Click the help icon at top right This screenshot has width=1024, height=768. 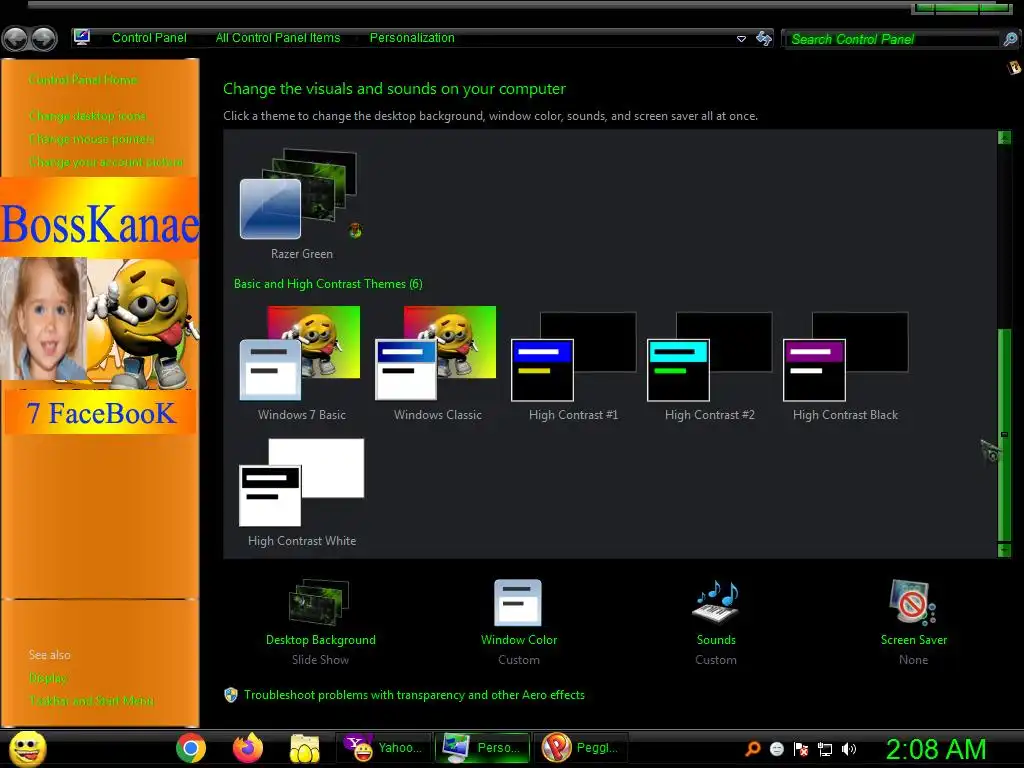[1014, 67]
